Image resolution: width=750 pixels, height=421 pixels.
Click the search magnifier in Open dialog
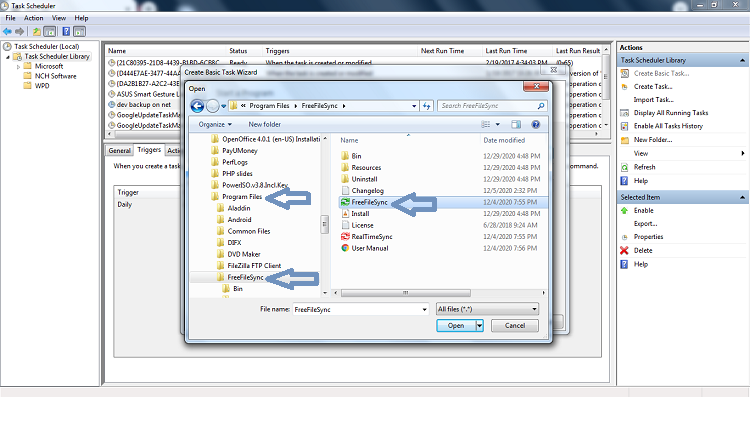[540, 106]
